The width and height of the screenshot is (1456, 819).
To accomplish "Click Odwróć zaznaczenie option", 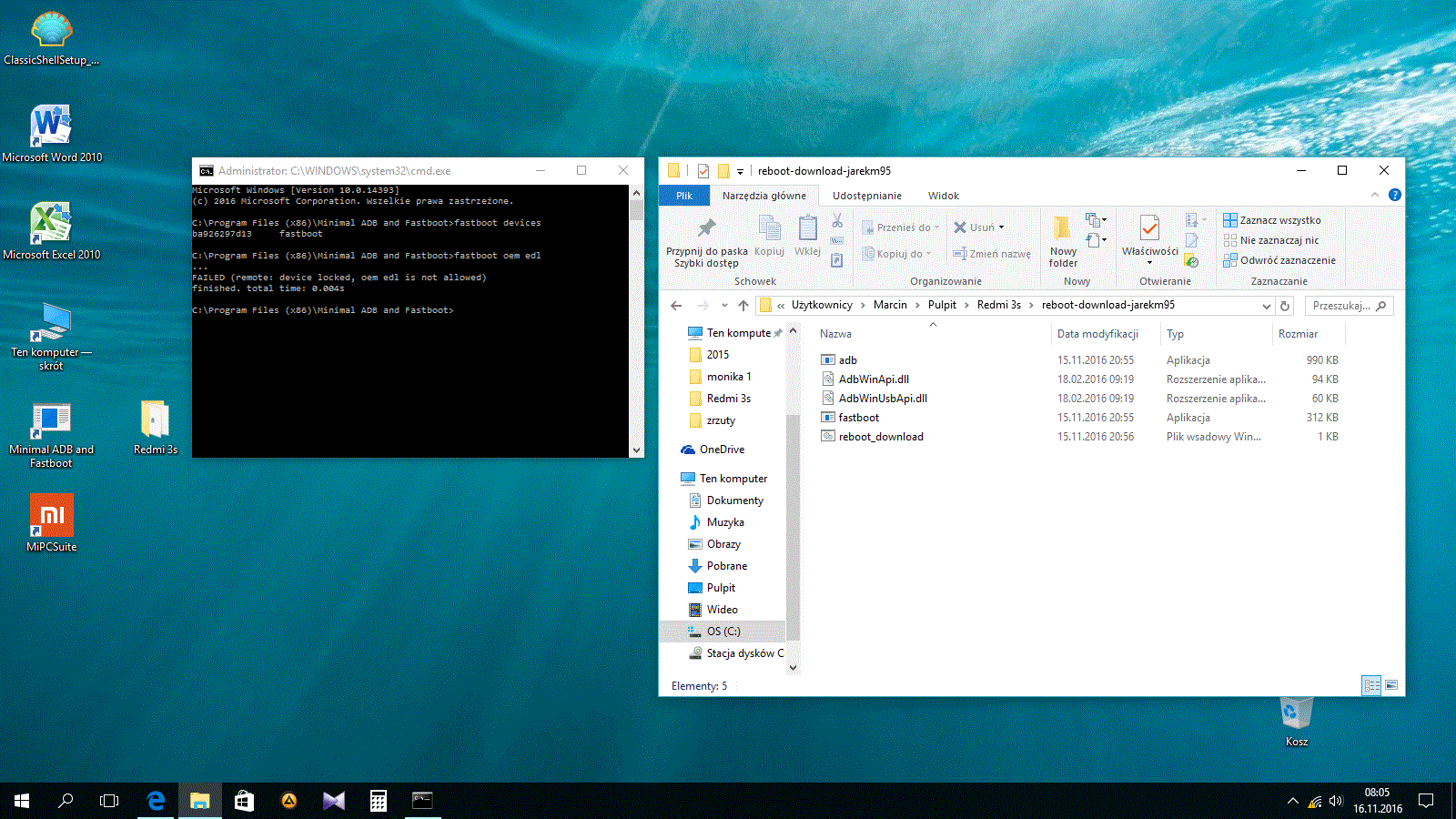I will 1279,260.
